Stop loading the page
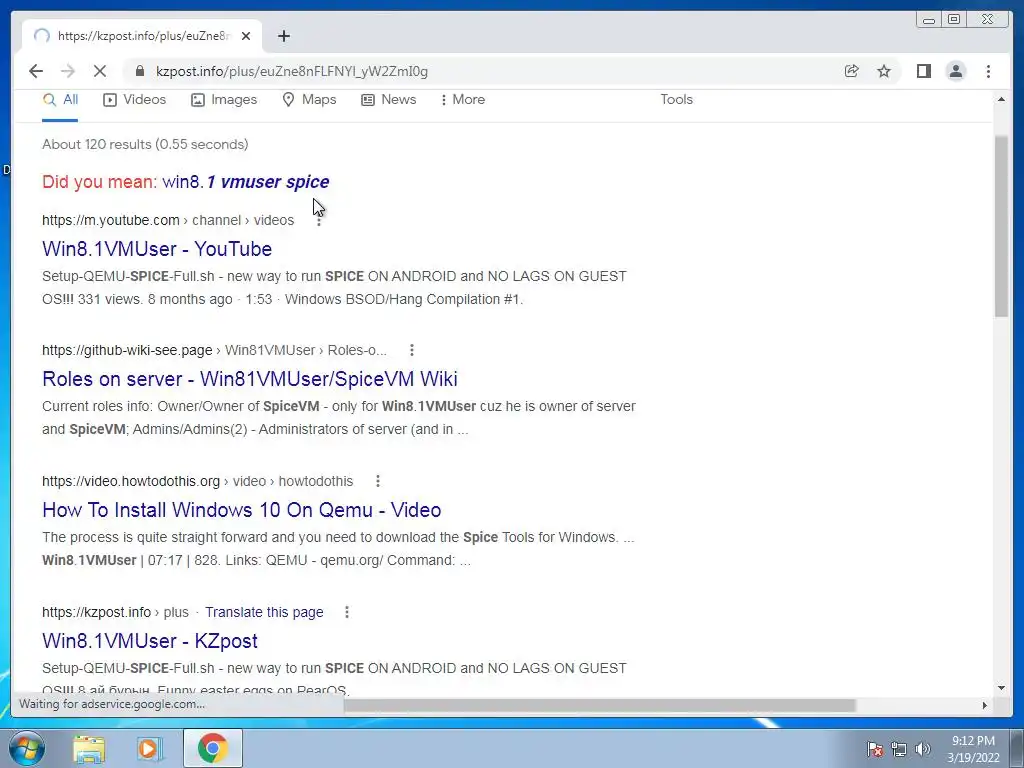The width and height of the screenshot is (1024, 768). point(100,71)
